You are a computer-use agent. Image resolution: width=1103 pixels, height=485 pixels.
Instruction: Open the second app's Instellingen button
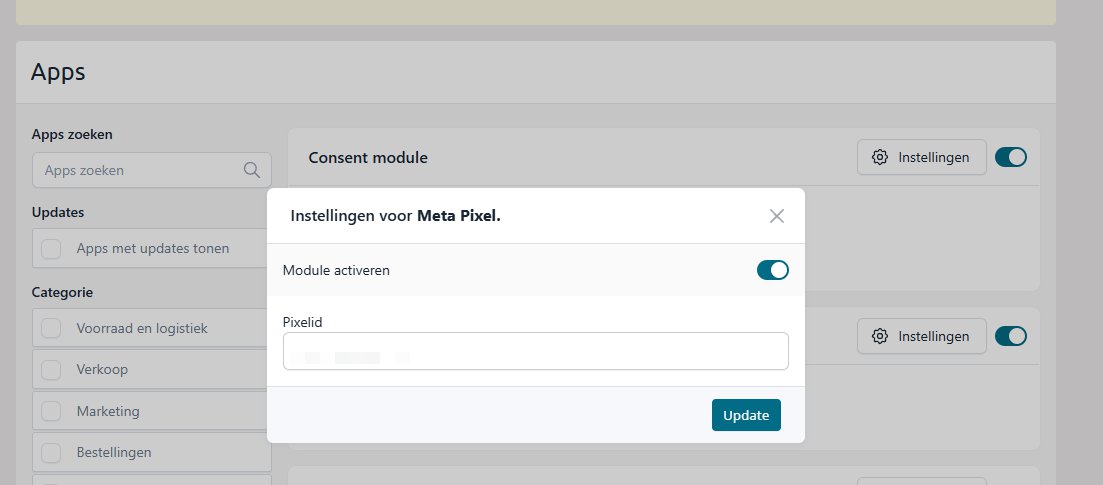921,336
